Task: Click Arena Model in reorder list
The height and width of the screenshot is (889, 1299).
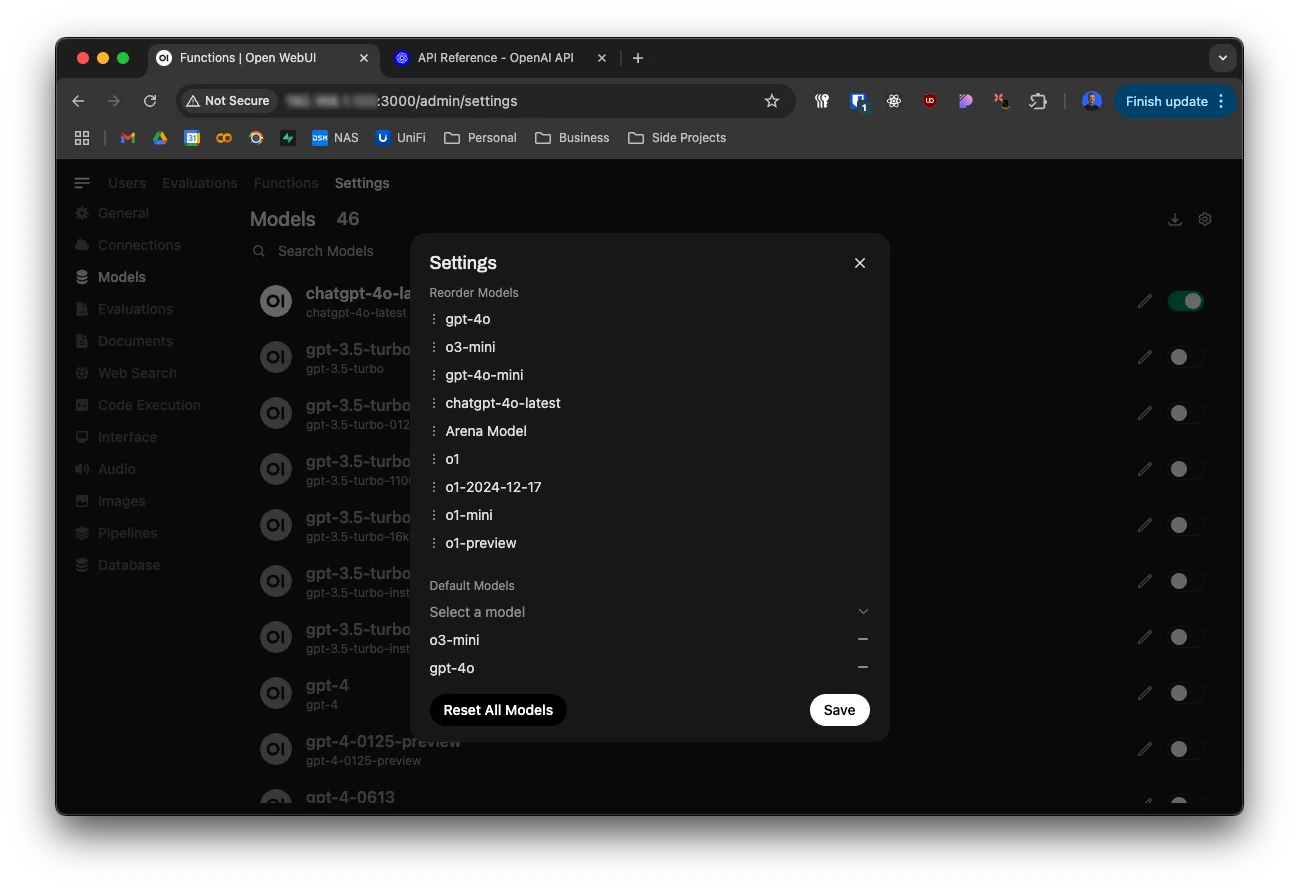Action: [486, 431]
